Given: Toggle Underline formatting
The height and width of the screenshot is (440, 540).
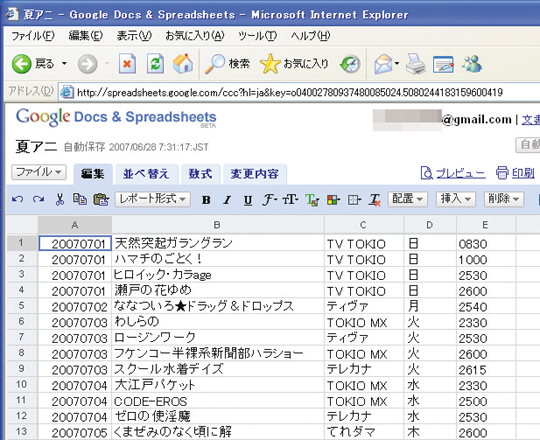Looking at the screenshot, I should [248, 200].
